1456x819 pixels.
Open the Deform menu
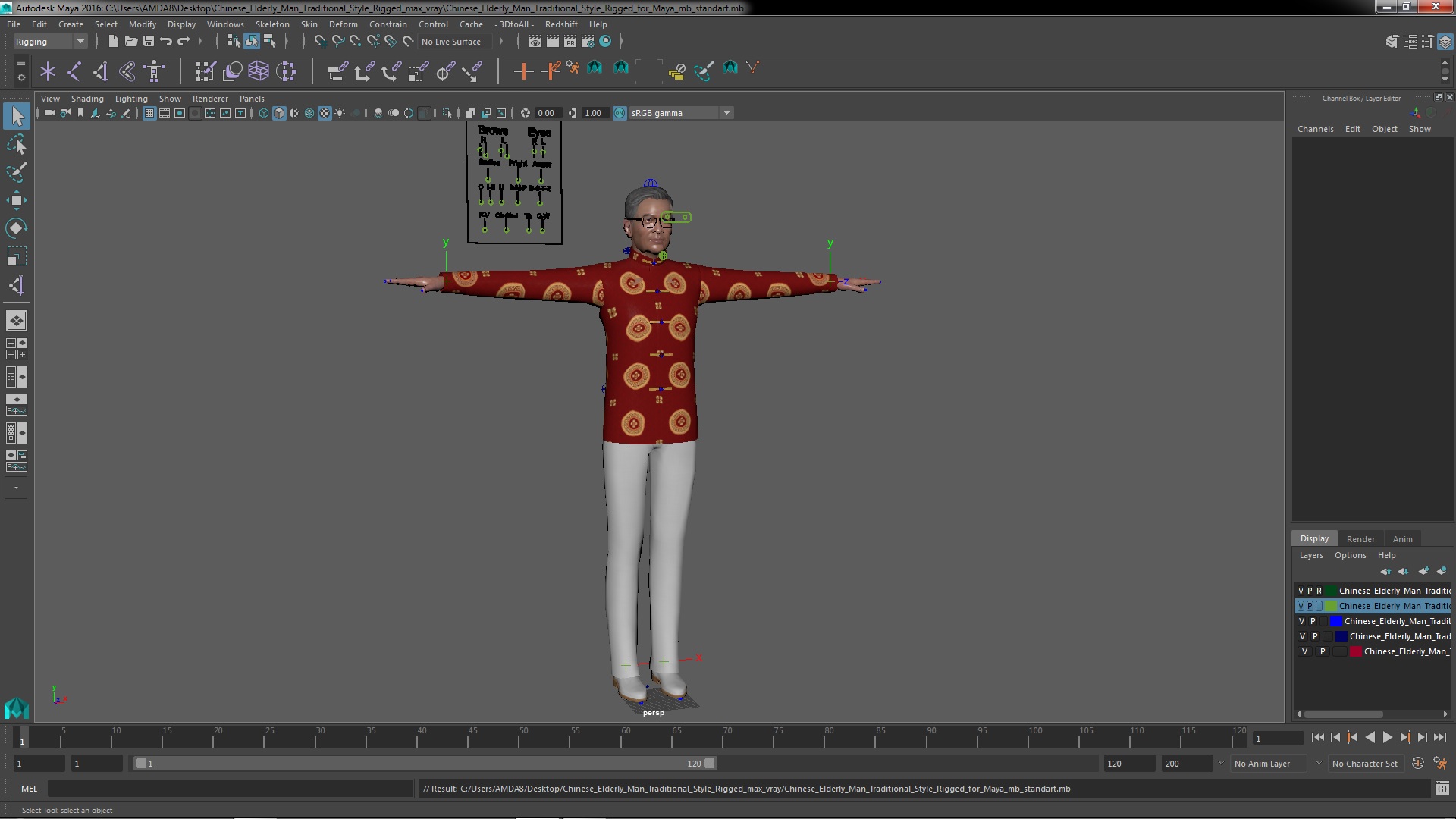[x=343, y=24]
